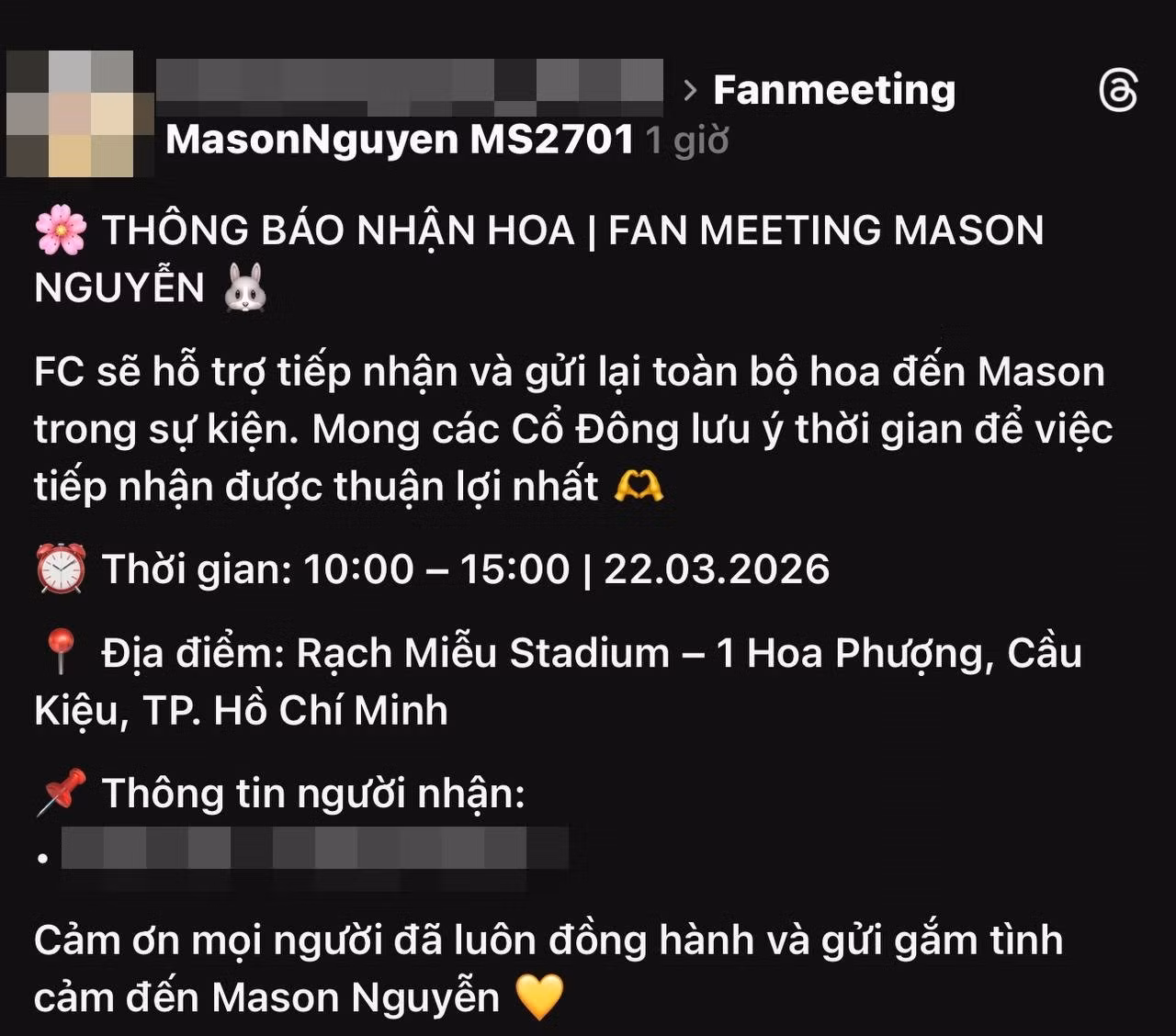This screenshot has width=1176, height=1036.
Task: Click the cherry blossom emoji before THÔNG BÁO
Action: pos(61,231)
